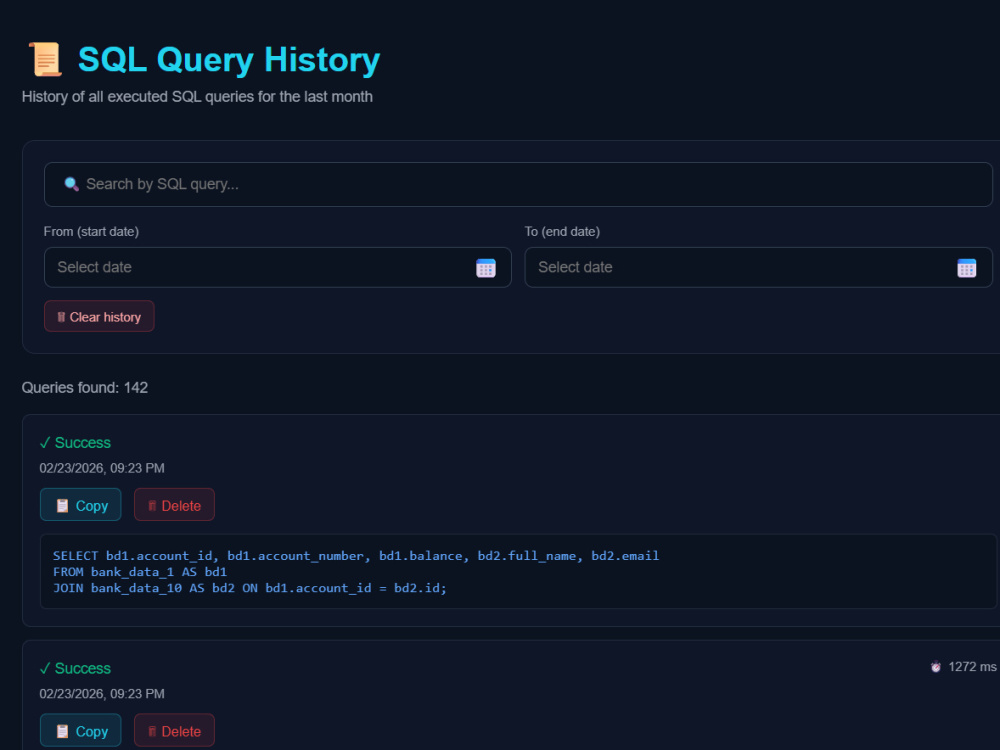Click the 'FROM bank_data_1 AS bd1' line
Viewport: 1000px width, 750px height.
coord(140,571)
